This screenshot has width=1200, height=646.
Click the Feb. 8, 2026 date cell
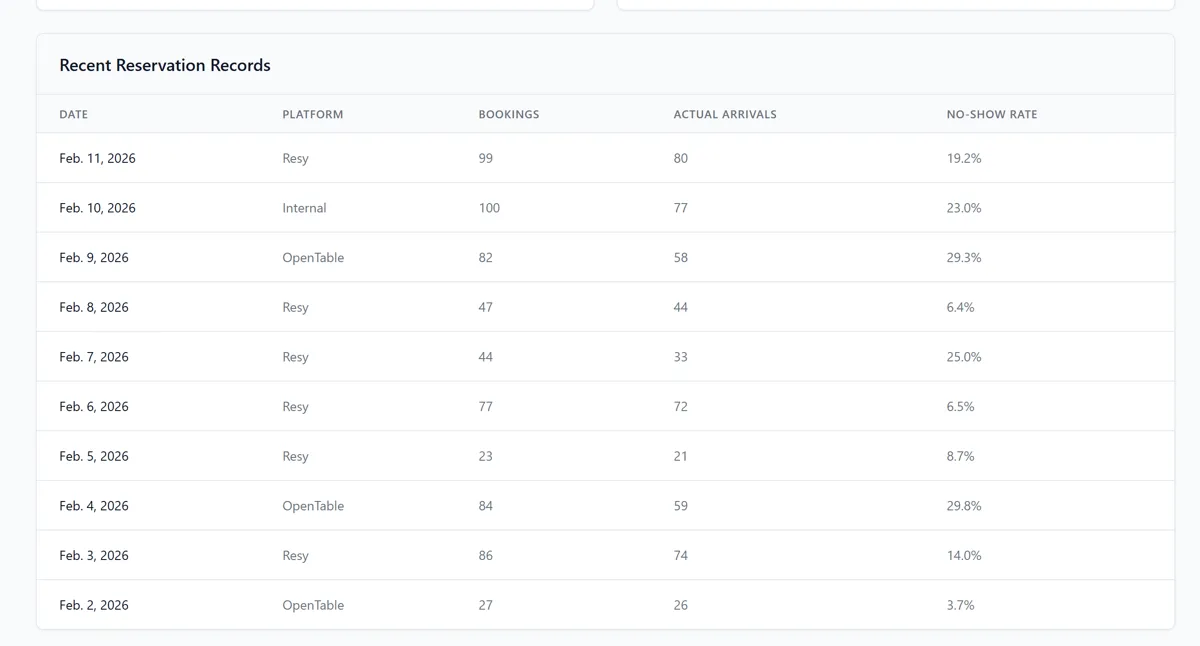(x=94, y=307)
